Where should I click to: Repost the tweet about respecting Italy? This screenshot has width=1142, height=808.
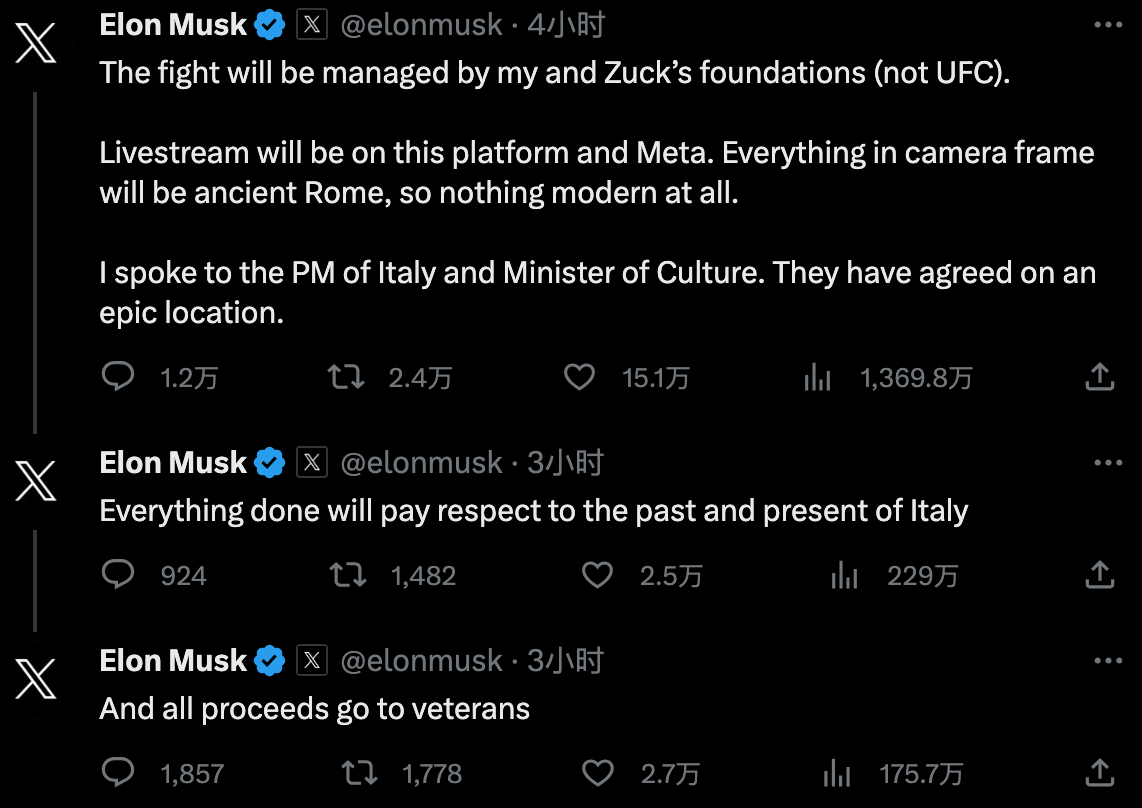pos(347,575)
